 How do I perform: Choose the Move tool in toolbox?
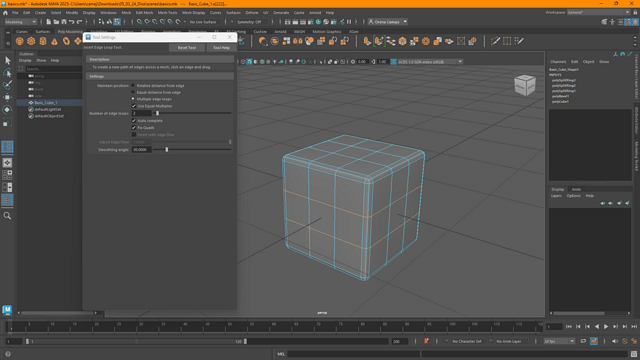click(7, 97)
